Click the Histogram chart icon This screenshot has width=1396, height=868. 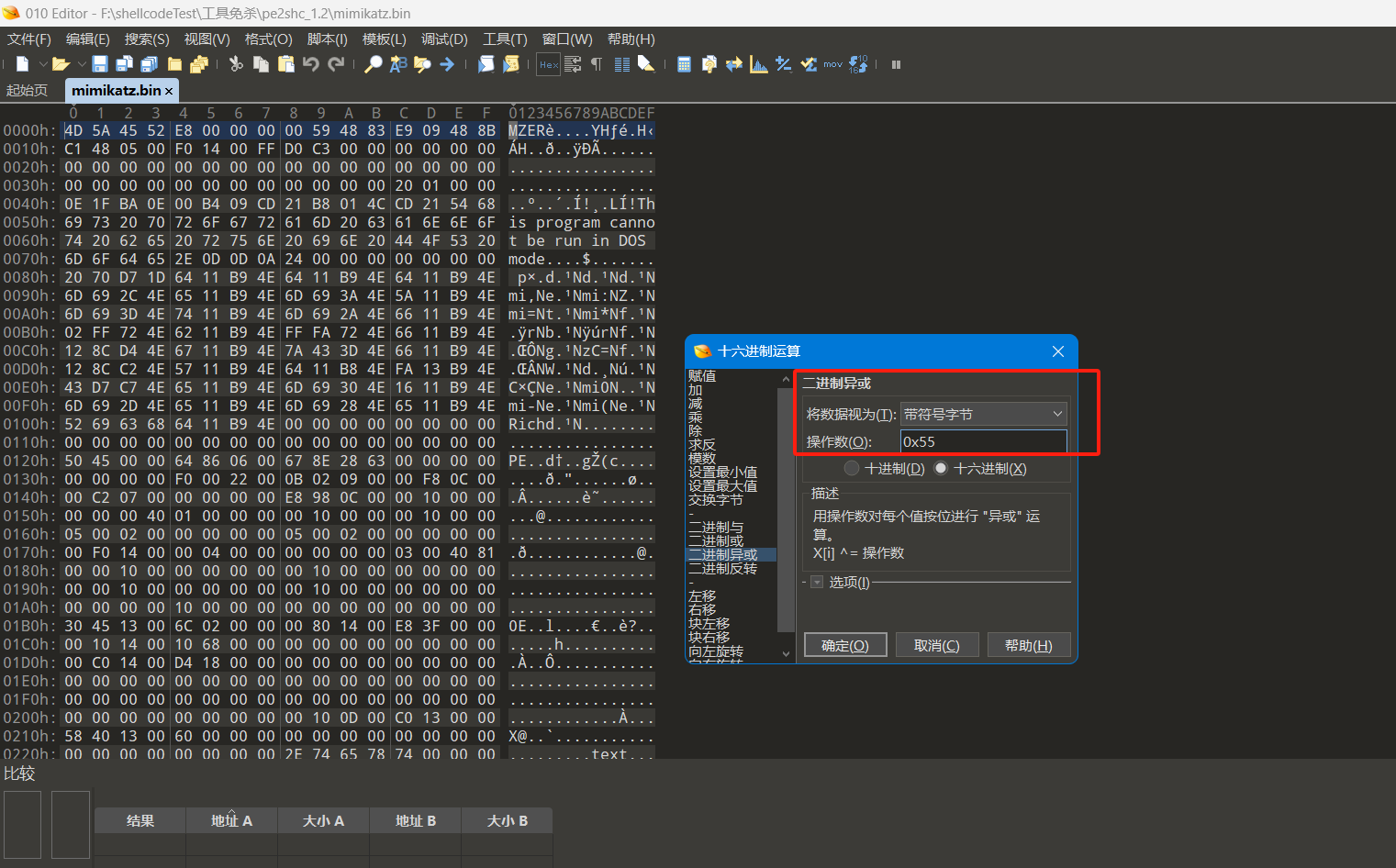tap(758, 64)
